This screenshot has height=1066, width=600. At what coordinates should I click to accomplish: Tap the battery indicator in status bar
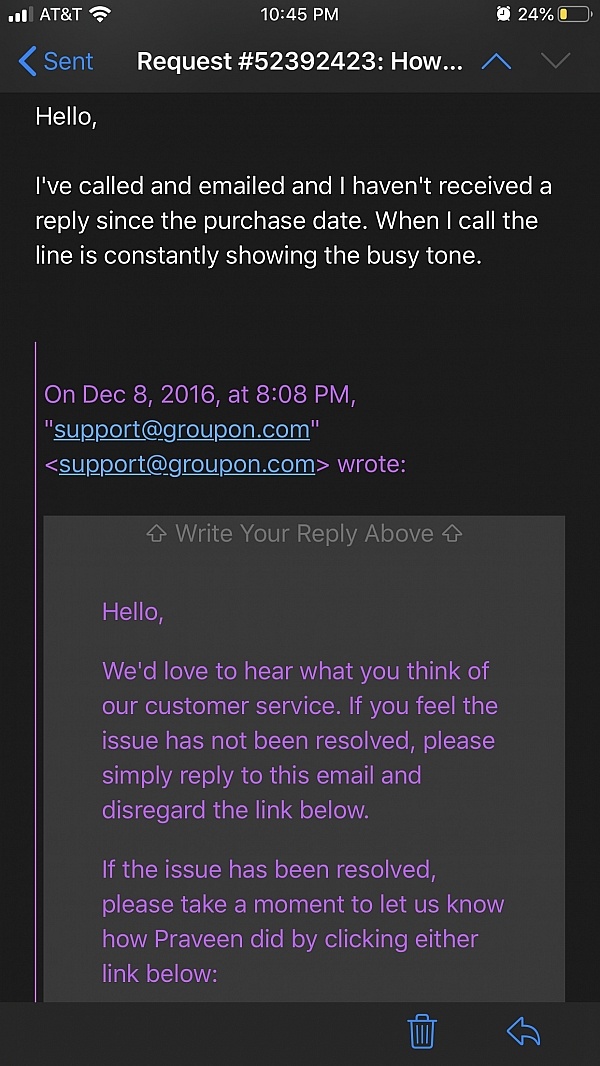[x=575, y=14]
